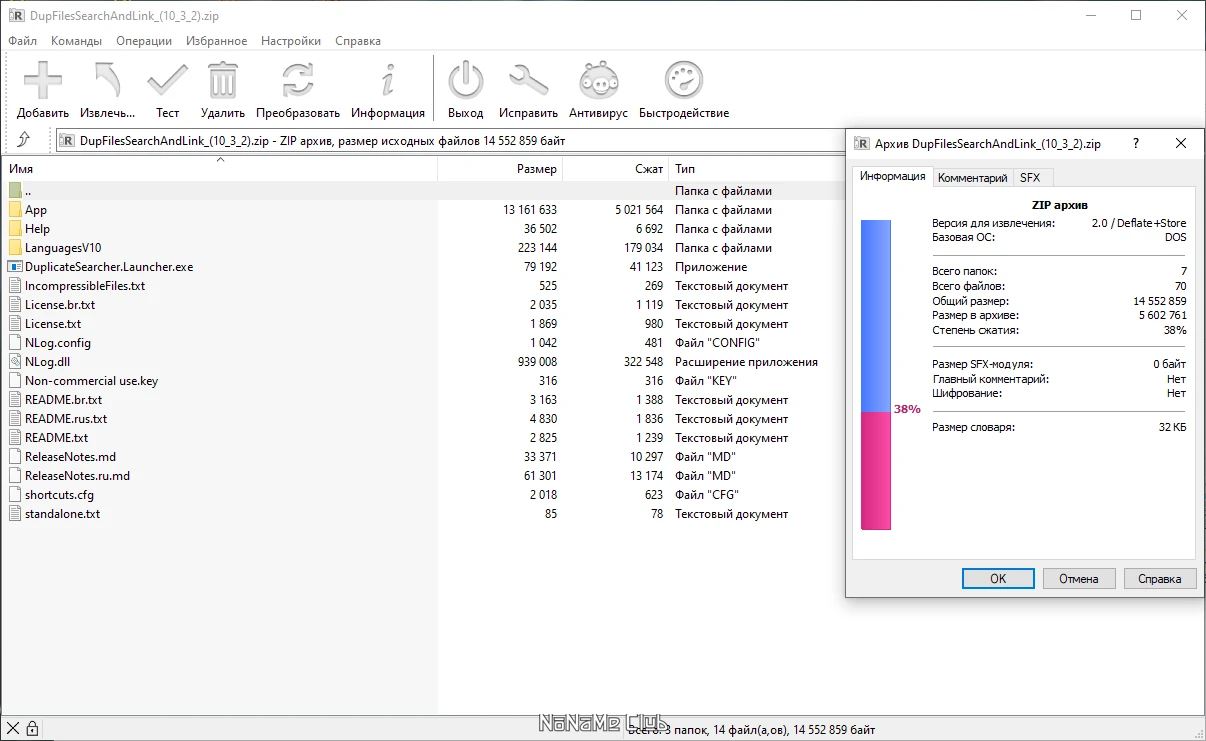Click the Информация toolbar icon

click(x=387, y=80)
